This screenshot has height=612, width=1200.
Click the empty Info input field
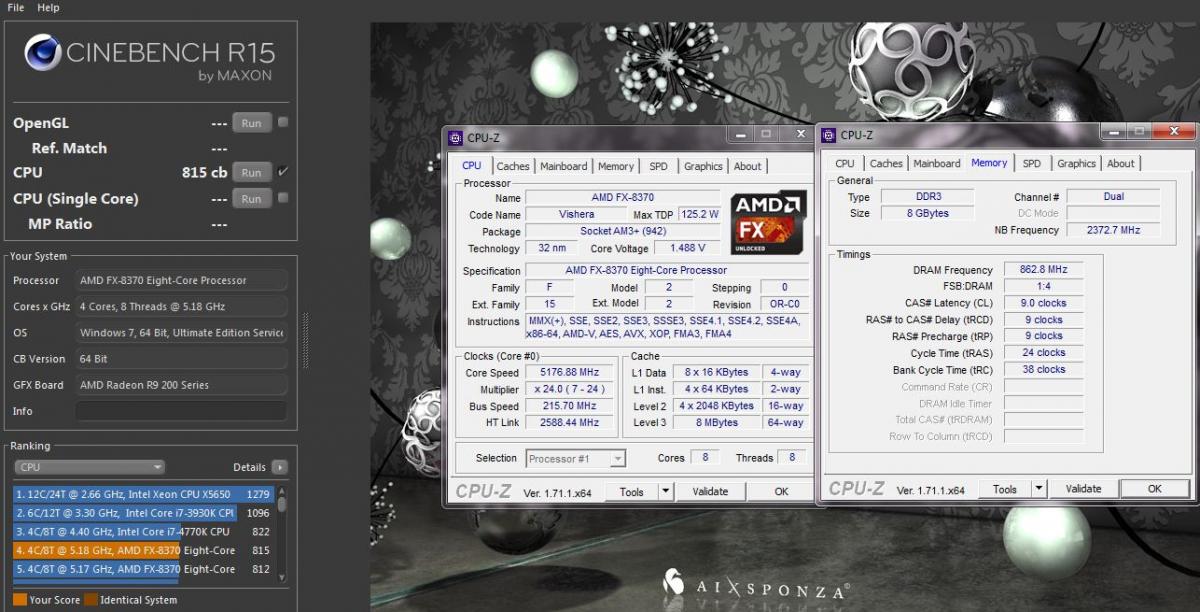click(181, 411)
